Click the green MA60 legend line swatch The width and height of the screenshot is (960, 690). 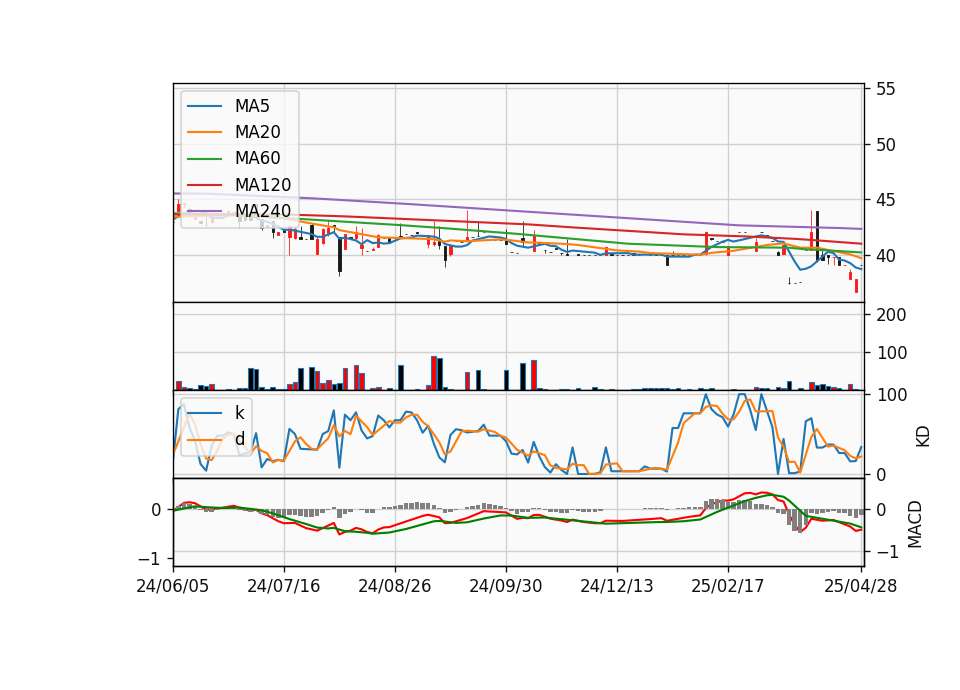(204, 159)
